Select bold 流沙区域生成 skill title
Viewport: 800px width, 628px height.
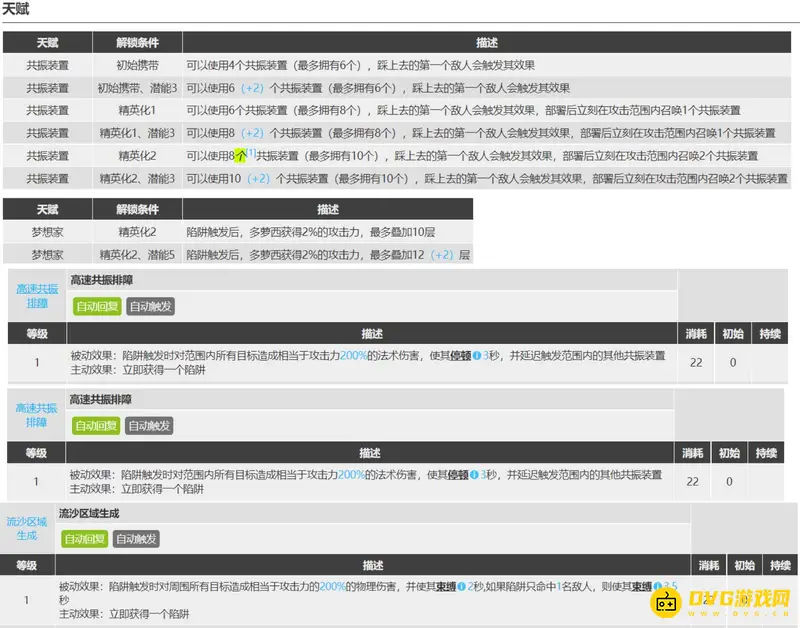click(x=89, y=513)
